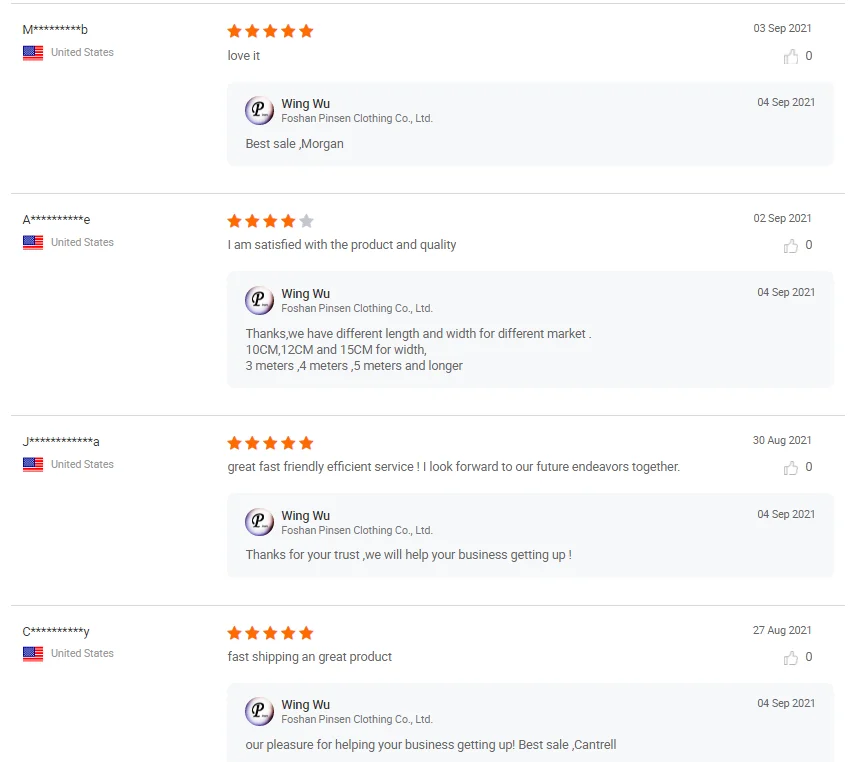Thumbs-up the 'fast shipping' review
This screenshot has height=762, width=849.
click(x=791, y=658)
